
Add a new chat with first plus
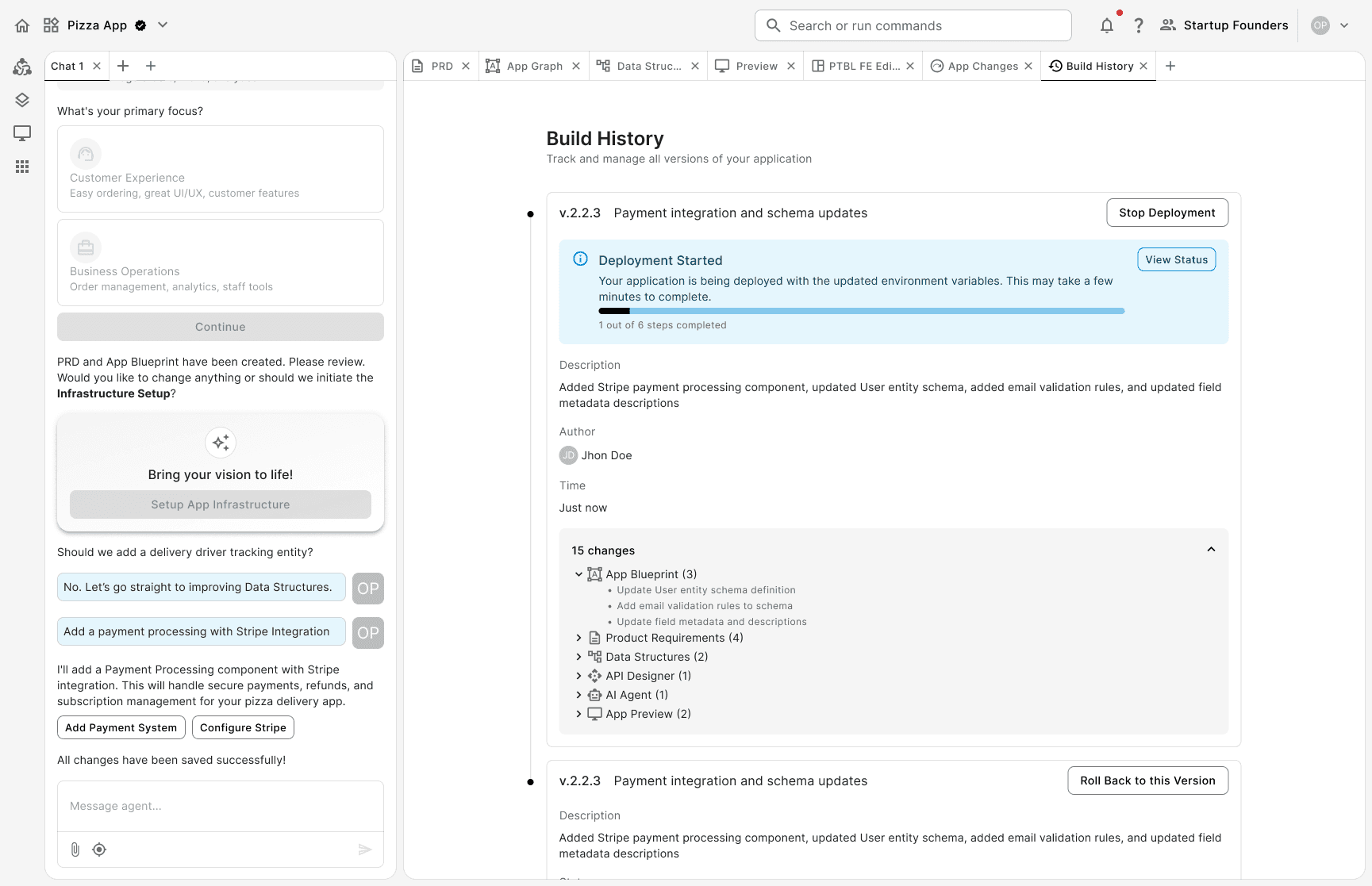[x=123, y=66]
